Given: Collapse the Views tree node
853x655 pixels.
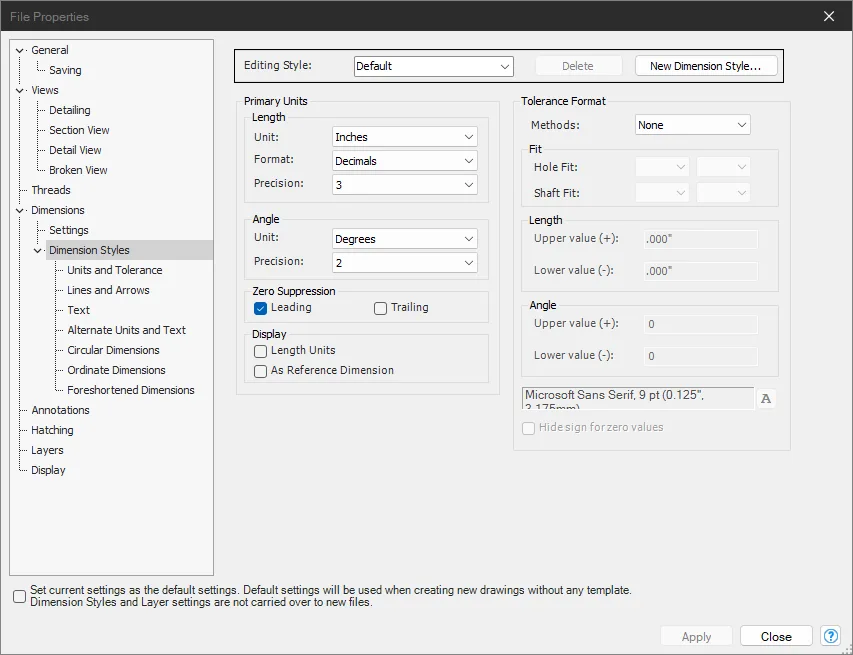Looking at the screenshot, I should (x=20, y=90).
